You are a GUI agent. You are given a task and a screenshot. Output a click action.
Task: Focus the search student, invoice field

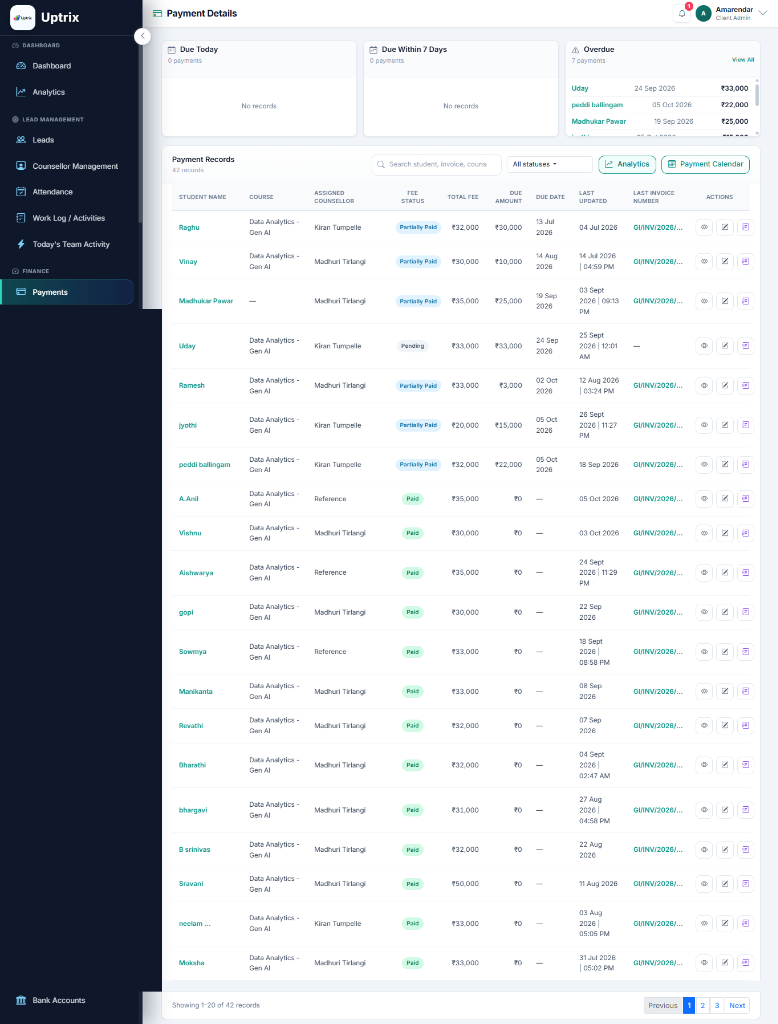point(436,165)
